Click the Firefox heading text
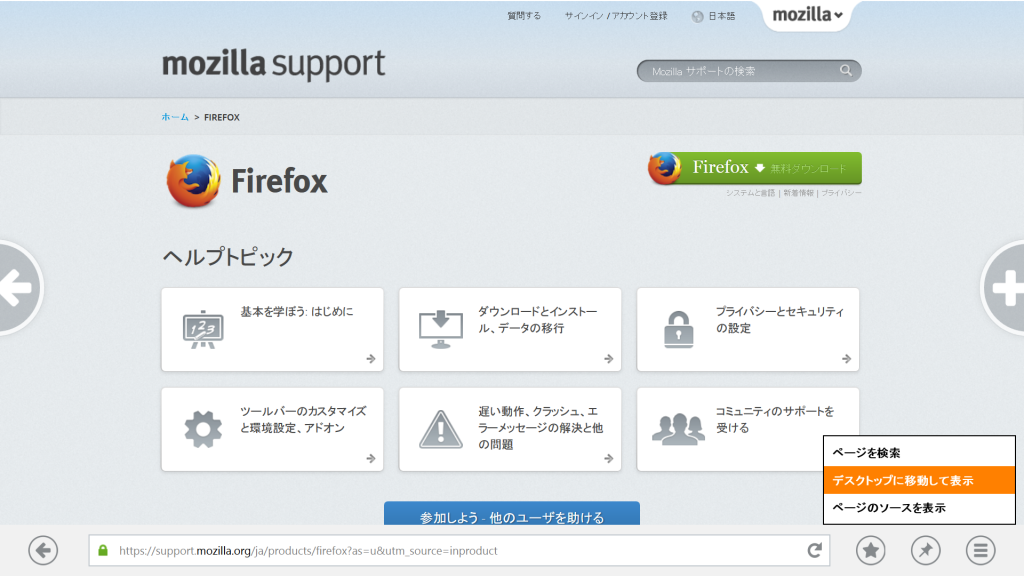This screenshot has width=1024, height=576. coord(279,181)
